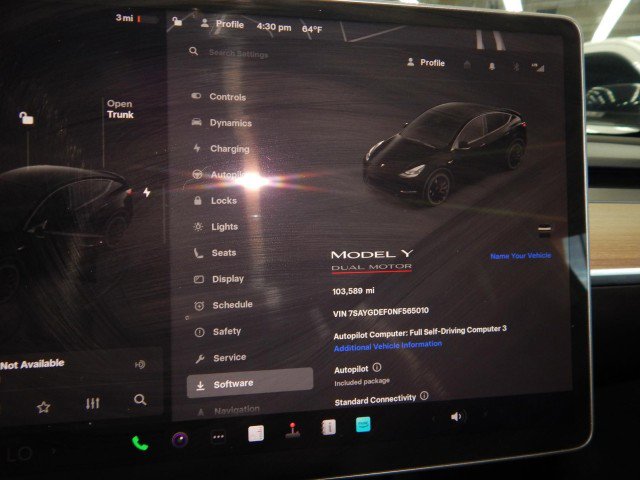This screenshot has height=480, width=640.
Task: Tap info icon beside Autopilot
Action: click(376, 369)
